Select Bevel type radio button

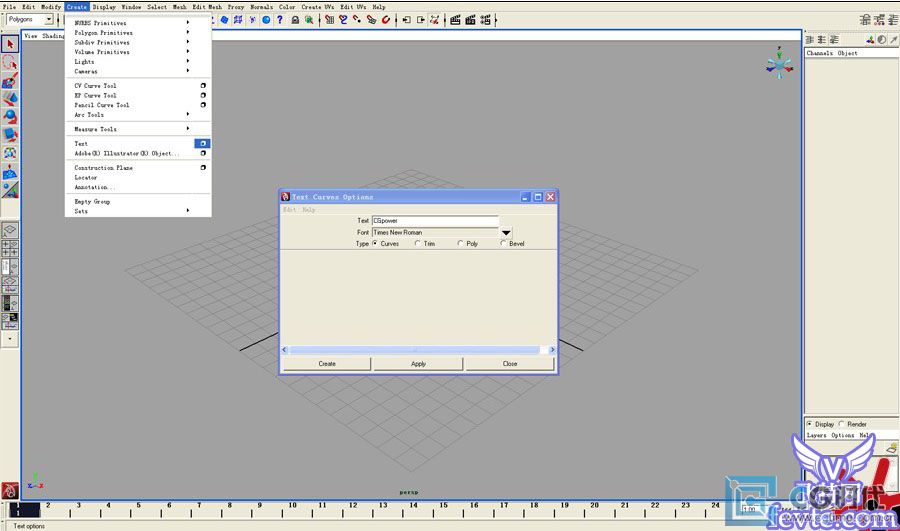(503, 243)
